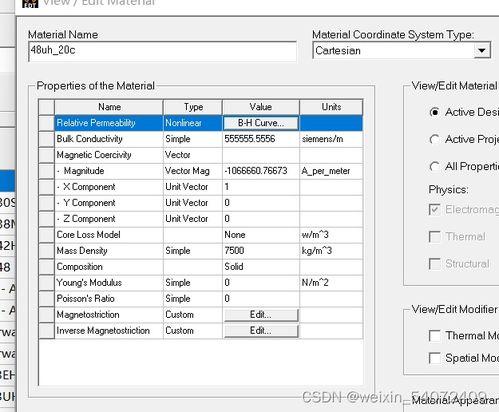499x412 pixels.
Task: Select Cartesian combo box field
Action: (401, 51)
